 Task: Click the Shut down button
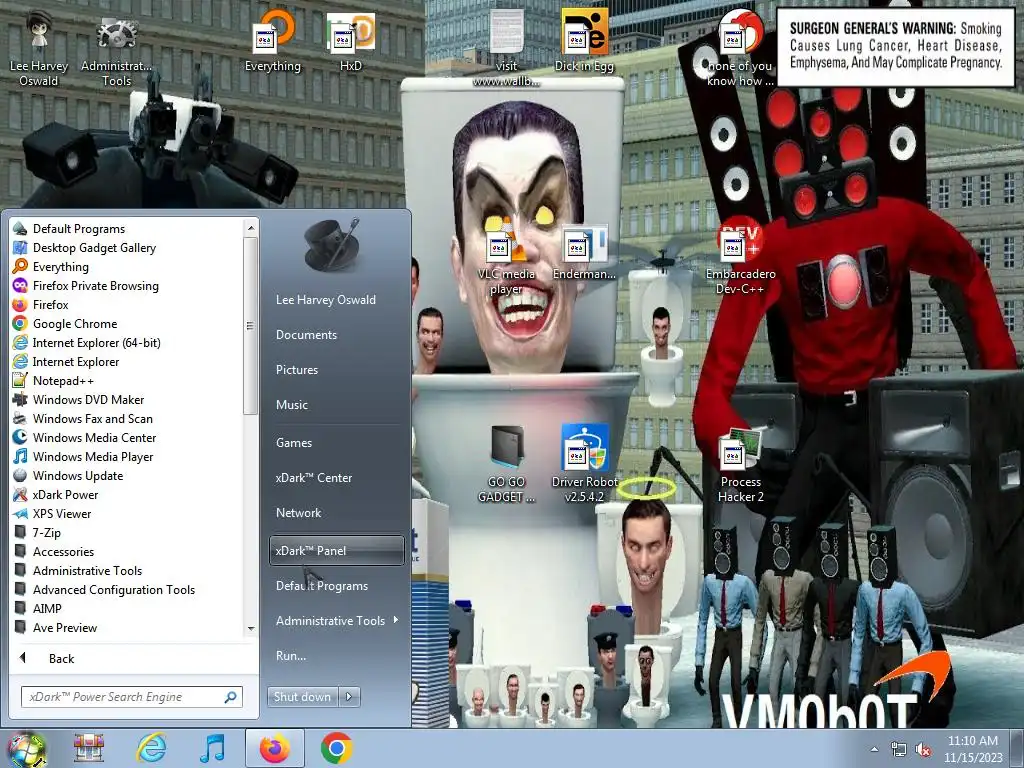pos(302,697)
